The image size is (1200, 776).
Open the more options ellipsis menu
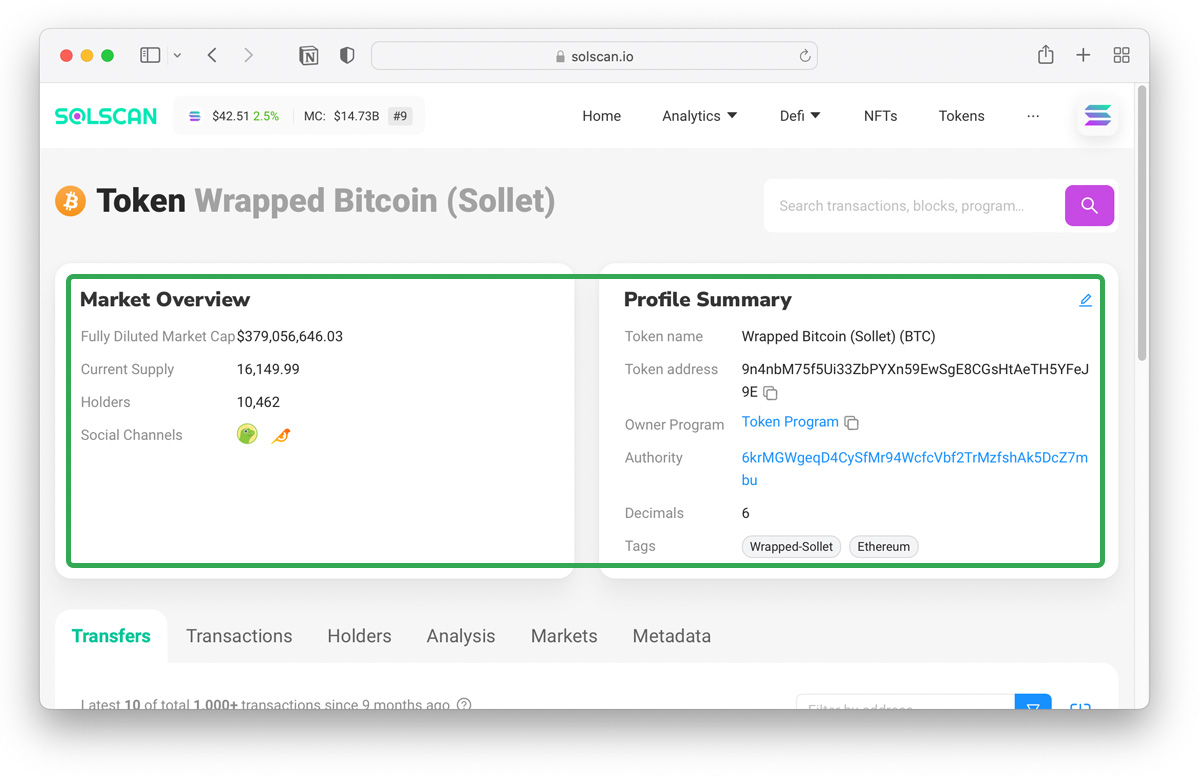click(1032, 116)
